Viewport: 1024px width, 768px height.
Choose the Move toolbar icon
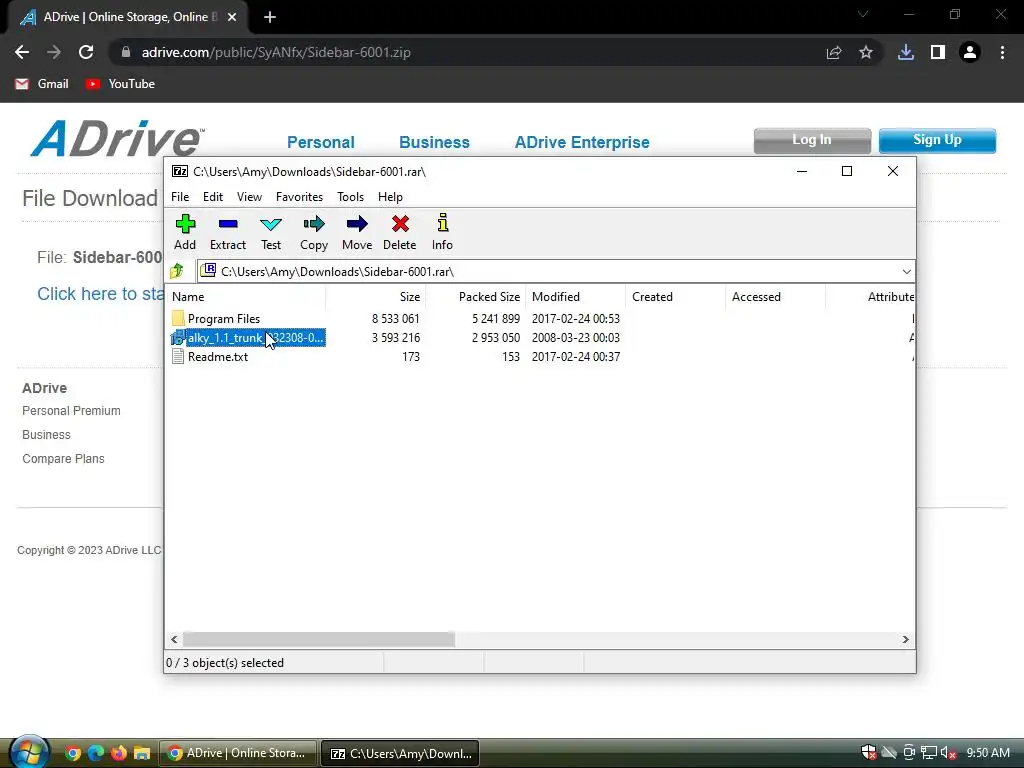click(357, 224)
